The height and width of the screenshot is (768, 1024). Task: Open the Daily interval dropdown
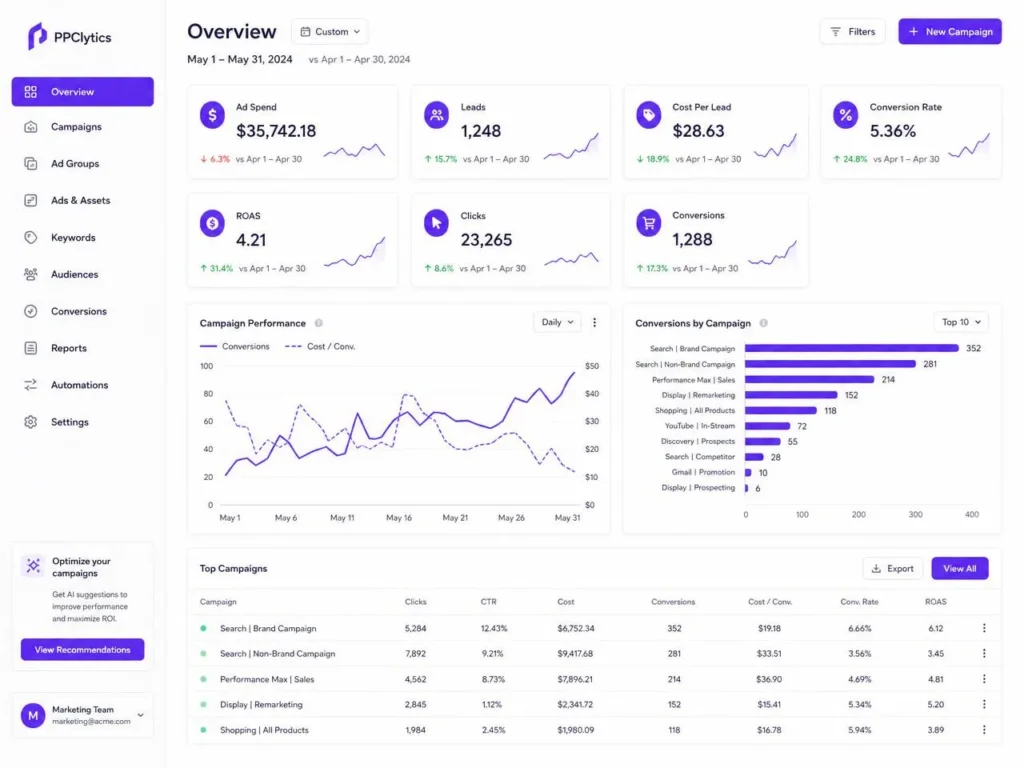pyautogui.click(x=557, y=322)
